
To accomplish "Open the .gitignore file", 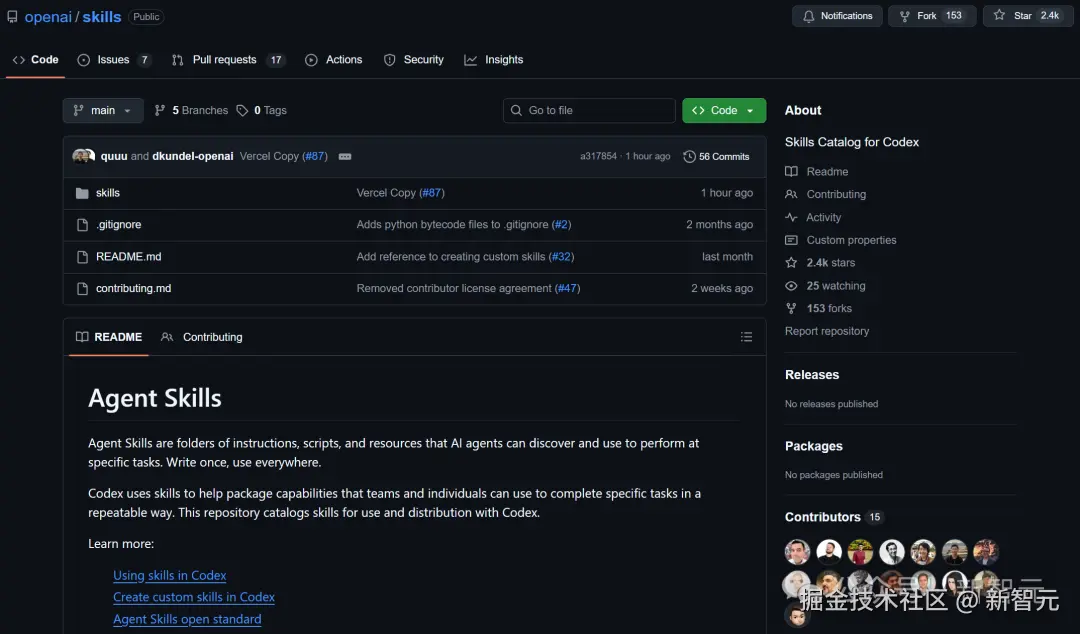I will 118,225.
